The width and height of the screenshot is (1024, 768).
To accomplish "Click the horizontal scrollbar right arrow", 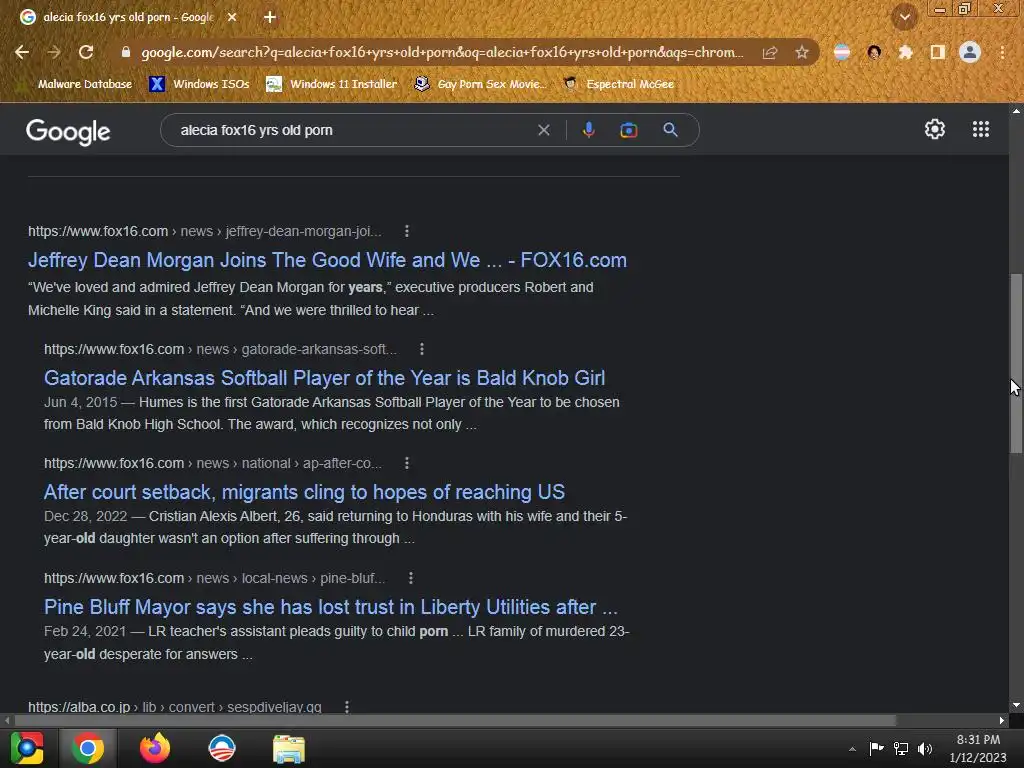I will point(1002,720).
